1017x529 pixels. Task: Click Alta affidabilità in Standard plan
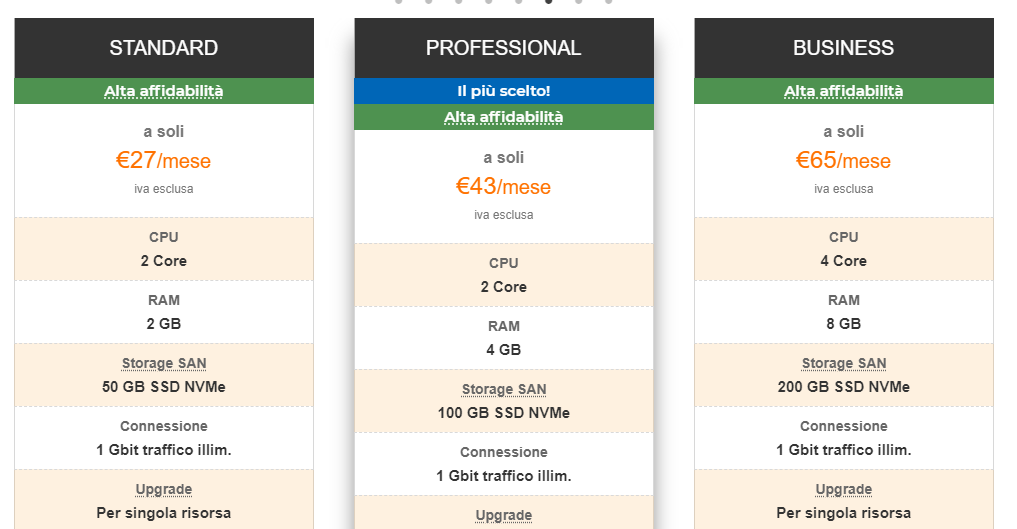tap(164, 91)
